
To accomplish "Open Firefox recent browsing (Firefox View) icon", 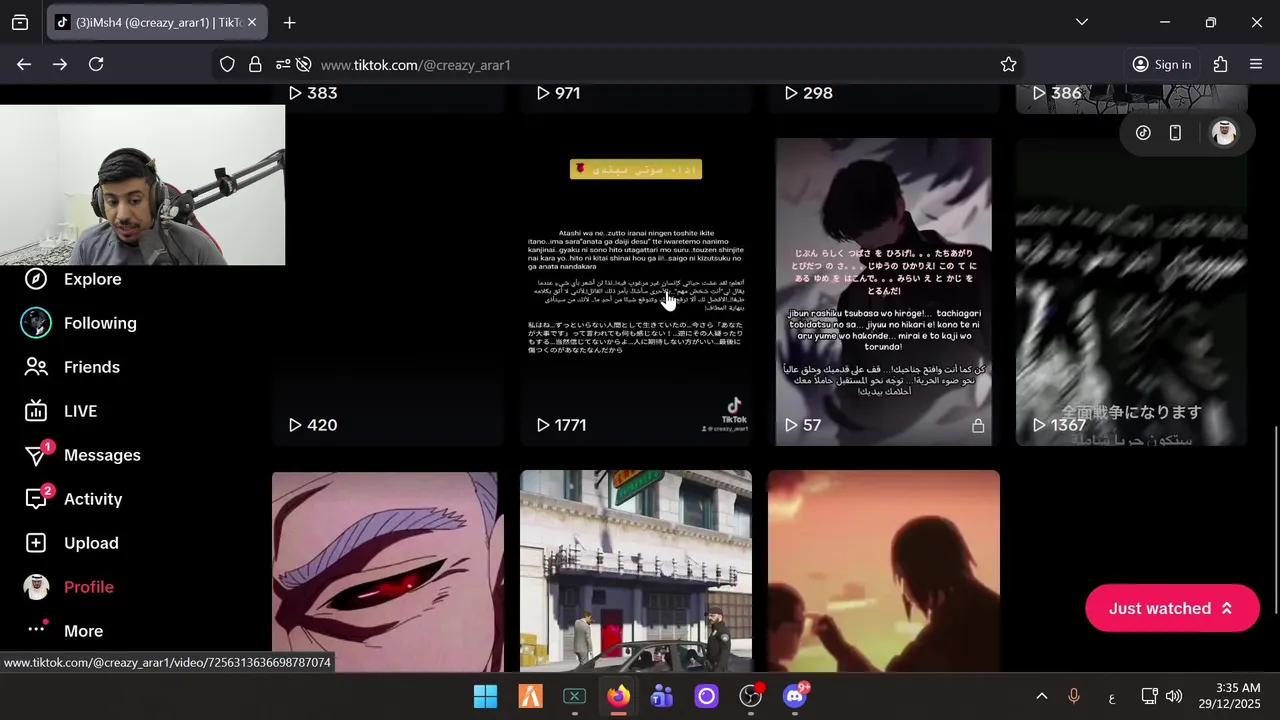I will click(x=20, y=22).
